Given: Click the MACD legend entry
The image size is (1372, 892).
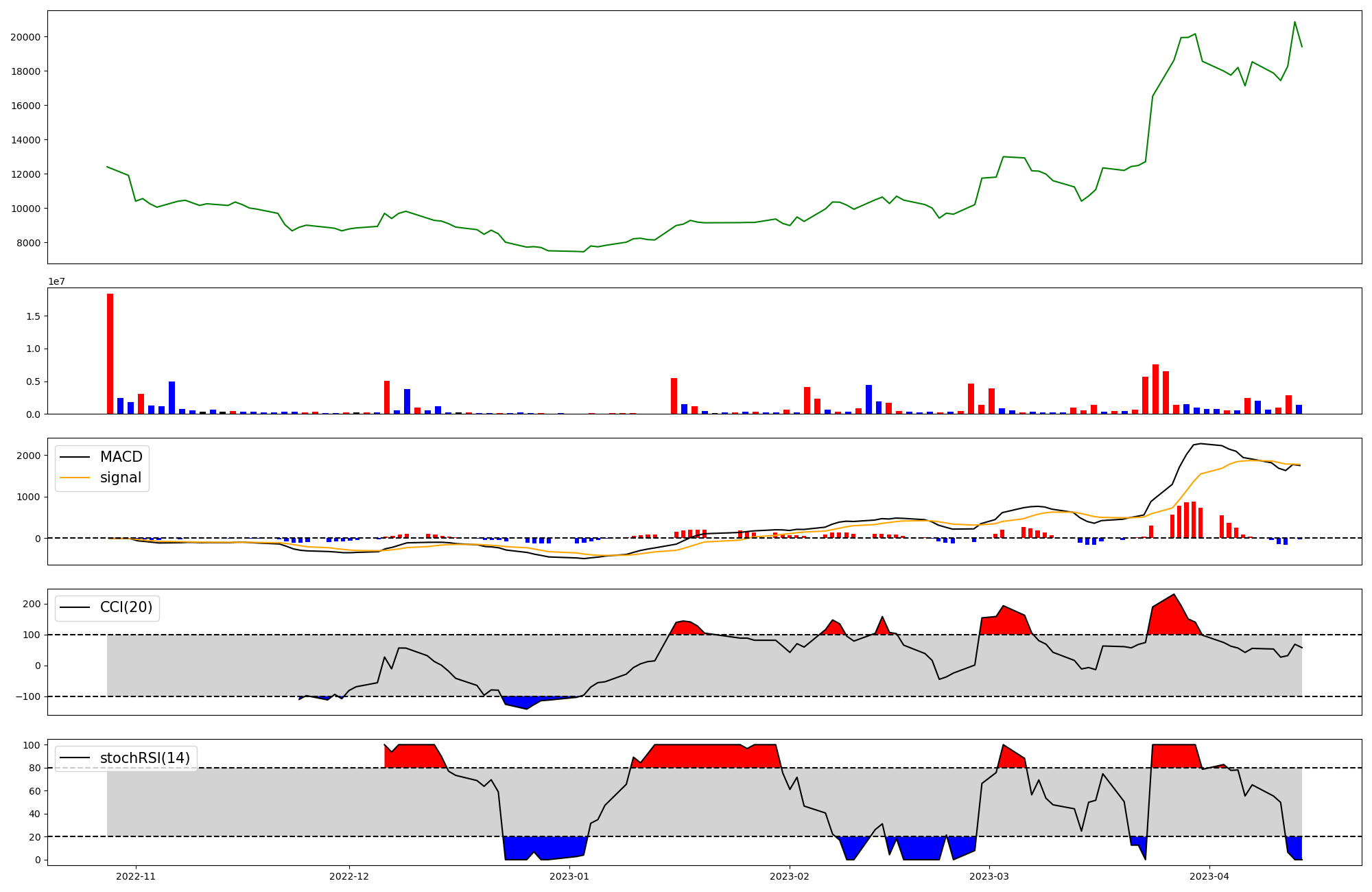Looking at the screenshot, I should coord(121,457).
